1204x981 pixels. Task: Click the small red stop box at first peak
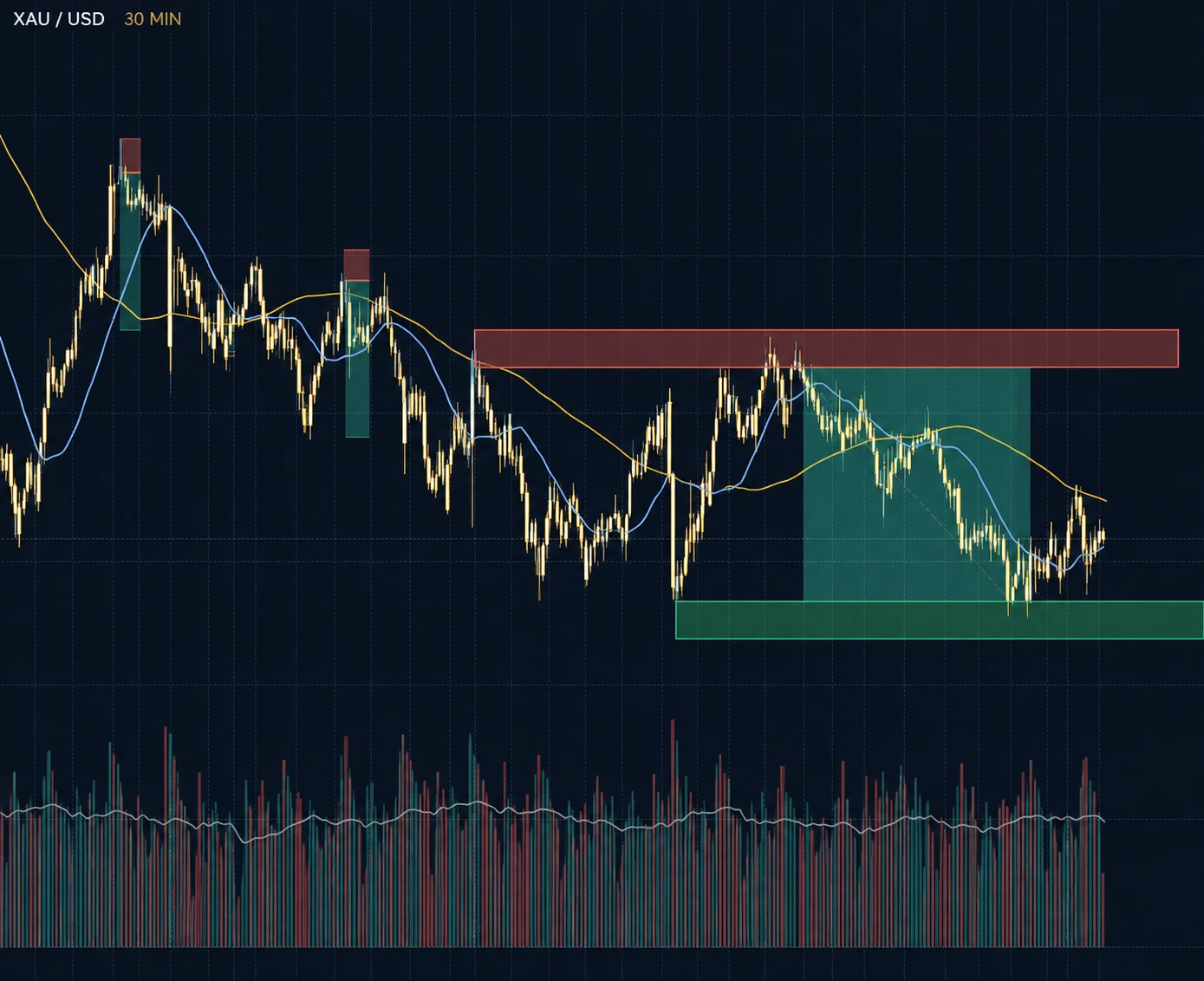point(130,155)
